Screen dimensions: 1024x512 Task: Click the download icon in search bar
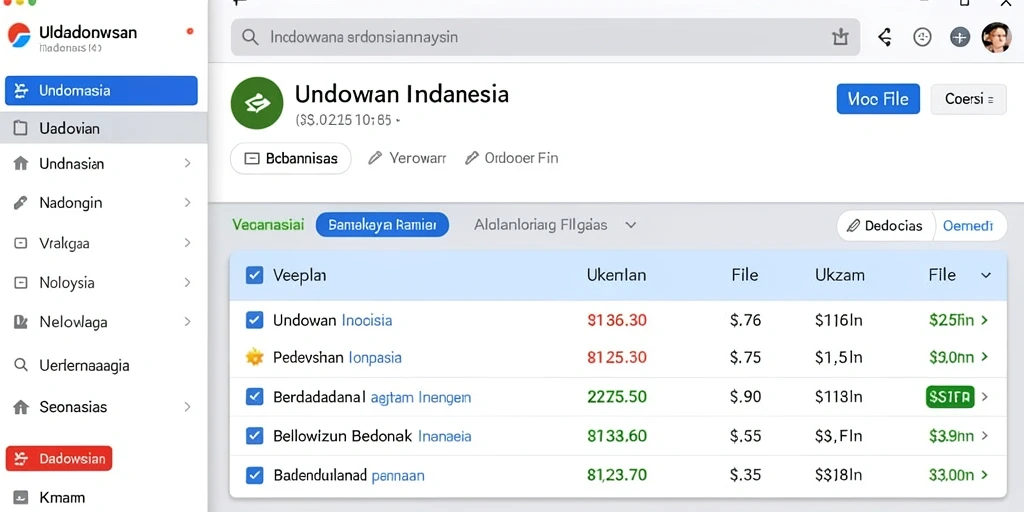point(840,37)
